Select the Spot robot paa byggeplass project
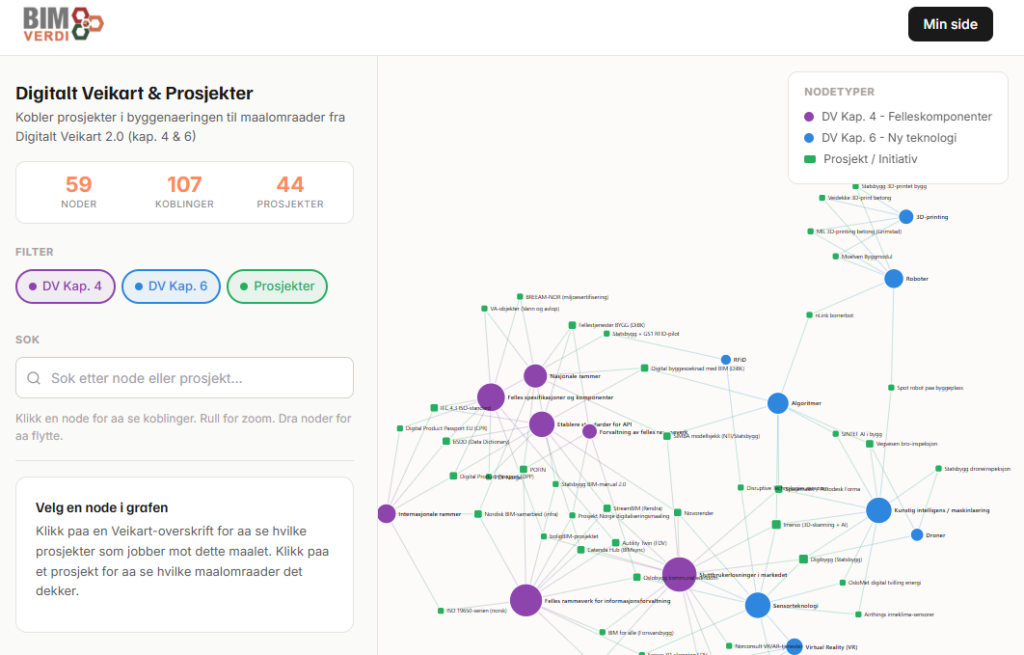Image resolution: width=1024 pixels, height=655 pixels. [890, 388]
